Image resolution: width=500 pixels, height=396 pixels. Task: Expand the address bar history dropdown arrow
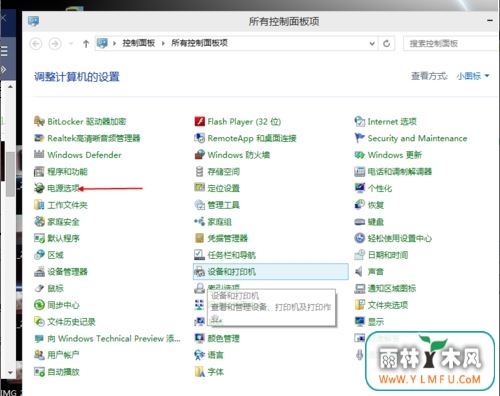[372, 43]
